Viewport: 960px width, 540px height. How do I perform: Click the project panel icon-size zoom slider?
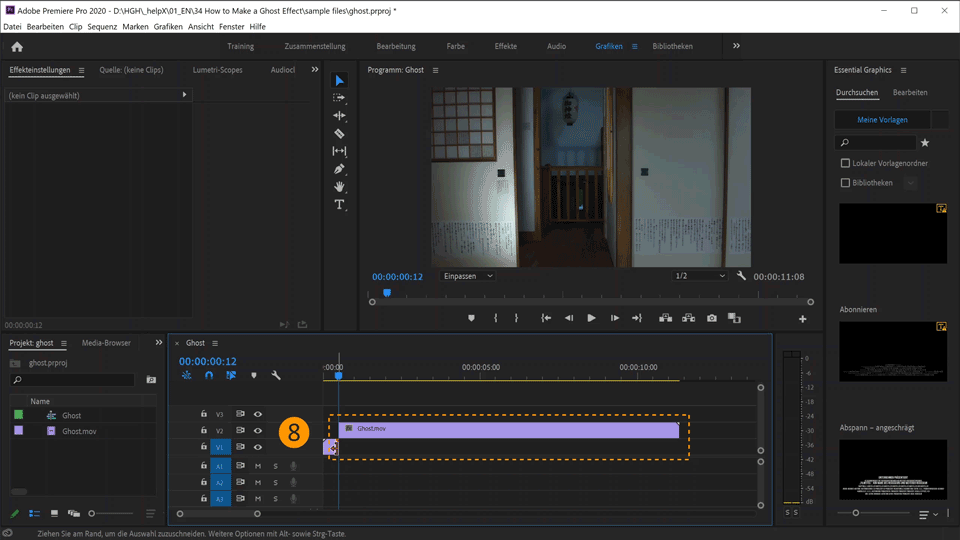coord(92,514)
